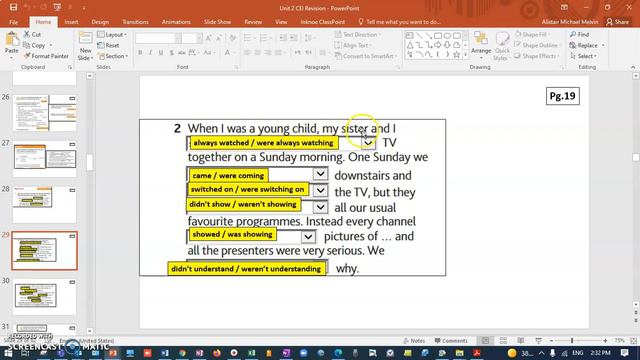Switch to the Design tab

coord(100,22)
